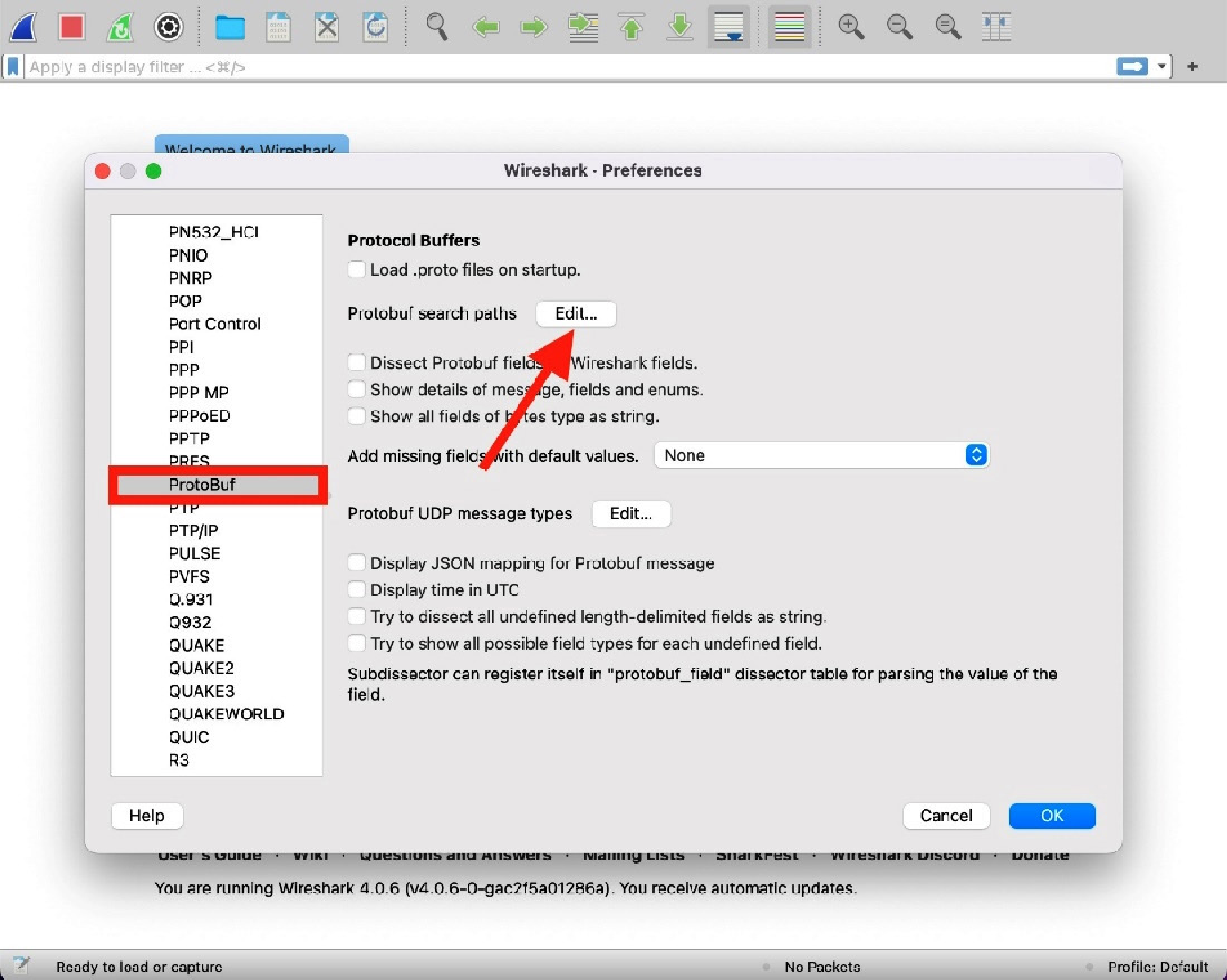Click the status bar expert info icon
Image resolution: width=1227 pixels, height=980 pixels.
tap(22, 965)
